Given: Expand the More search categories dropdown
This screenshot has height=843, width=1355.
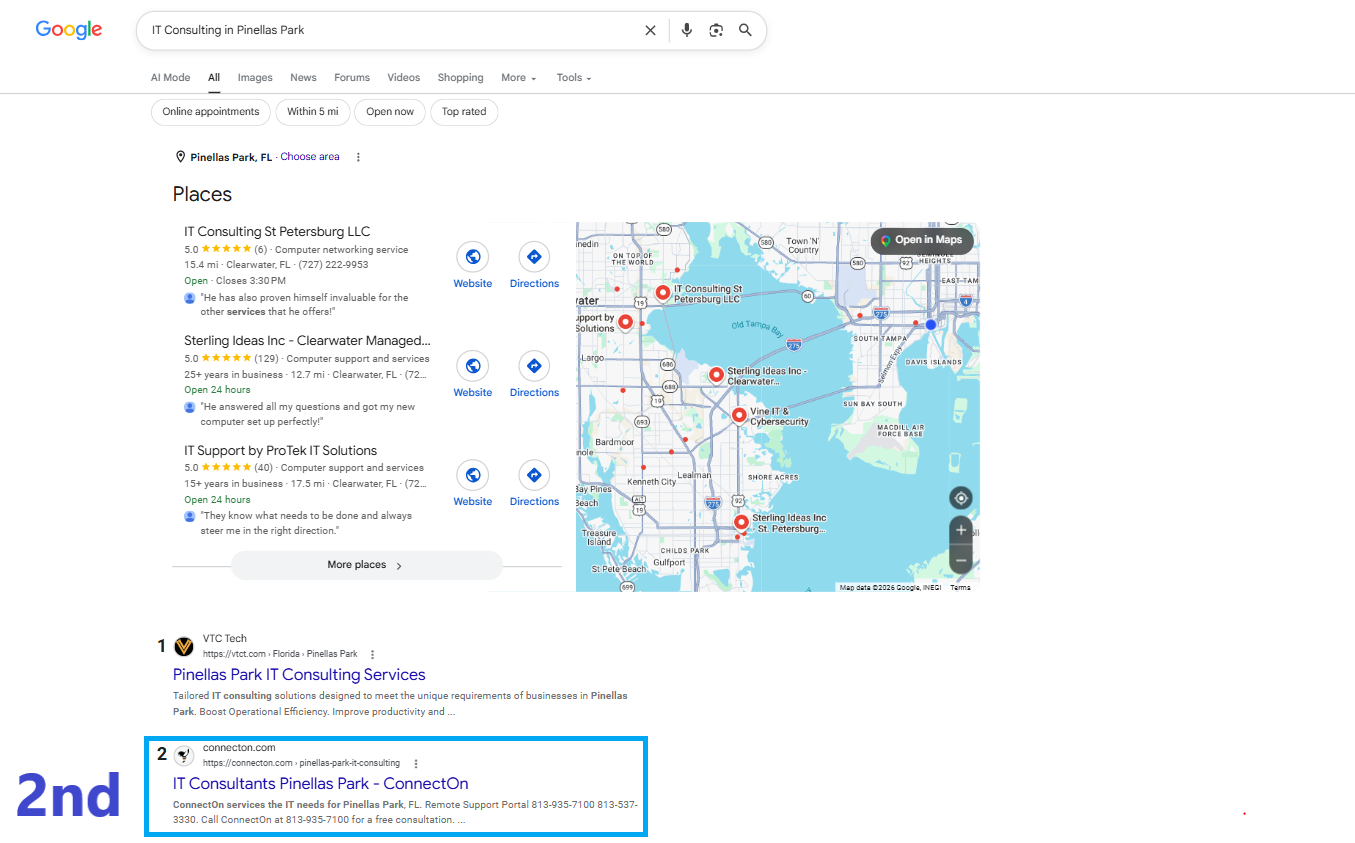Looking at the screenshot, I should coord(519,78).
